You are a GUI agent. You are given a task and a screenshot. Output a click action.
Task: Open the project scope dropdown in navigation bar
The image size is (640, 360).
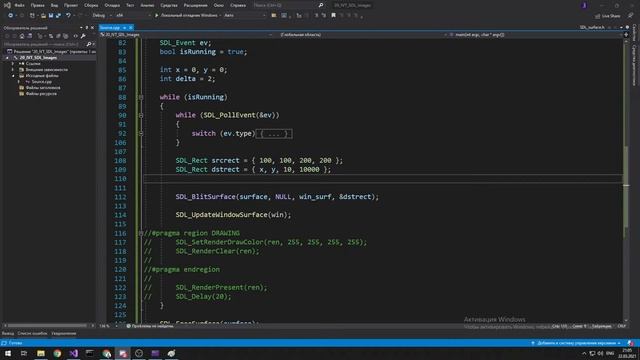click(x=187, y=35)
